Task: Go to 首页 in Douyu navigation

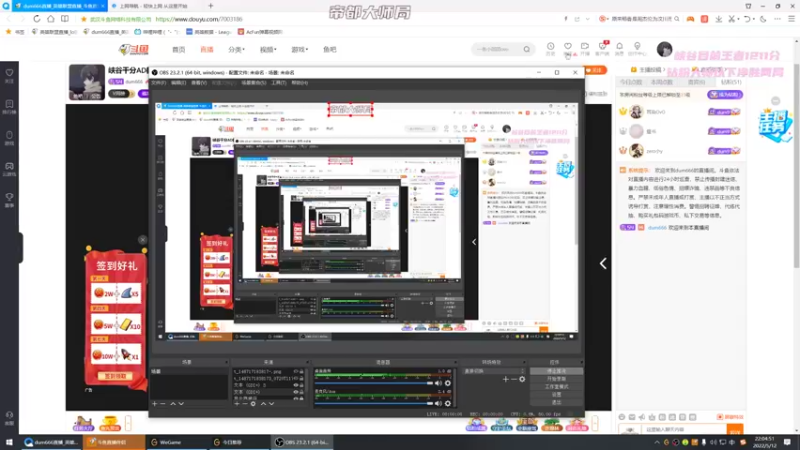Action: click(x=179, y=49)
